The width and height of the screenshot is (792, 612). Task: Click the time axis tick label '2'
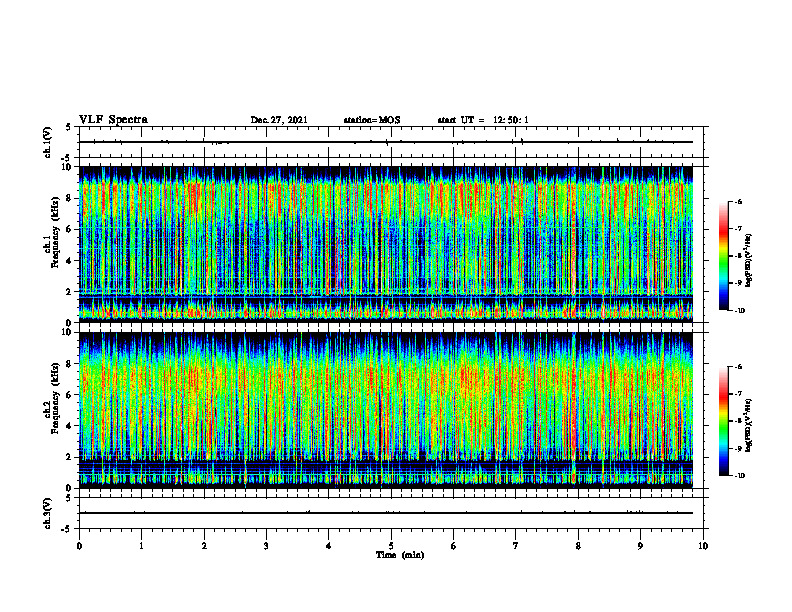point(204,546)
